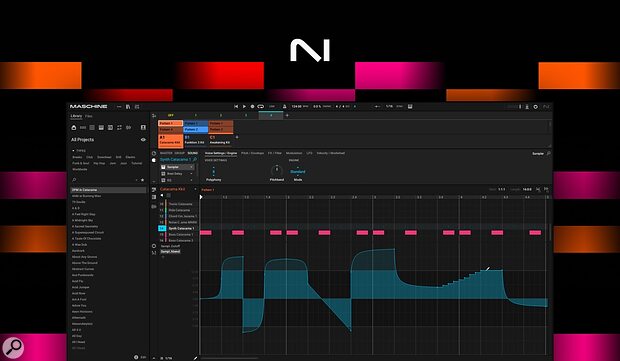The width and height of the screenshot is (620, 361).
Task: Add a new scene with plus button
Action: (287, 115)
